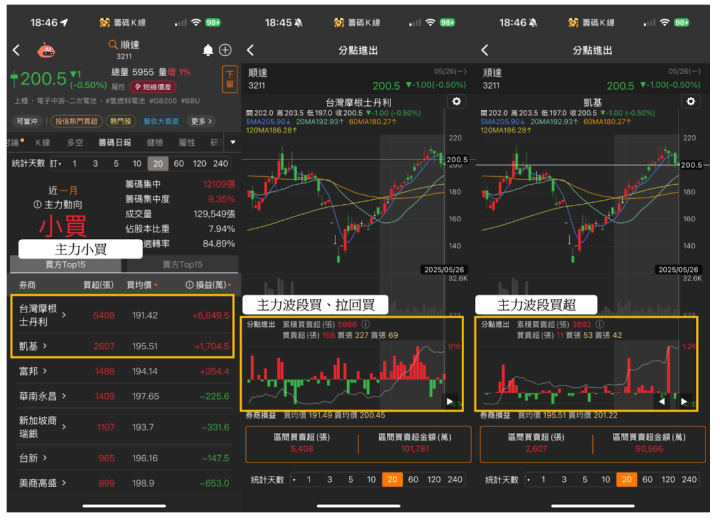The image size is (720, 523).
Task: Tap info icon next to 累積買賣超 3892
Action: (x=600, y=324)
